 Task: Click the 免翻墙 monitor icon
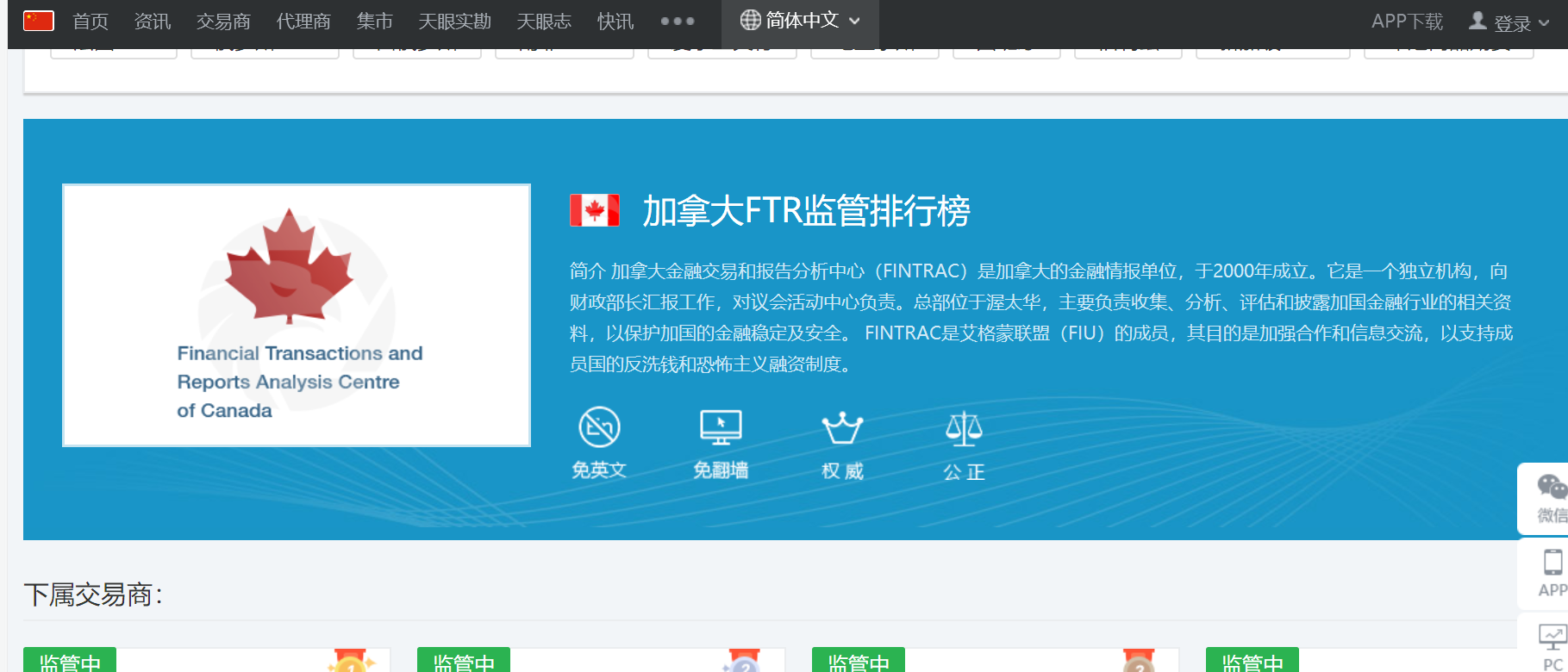click(x=721, y=427)
